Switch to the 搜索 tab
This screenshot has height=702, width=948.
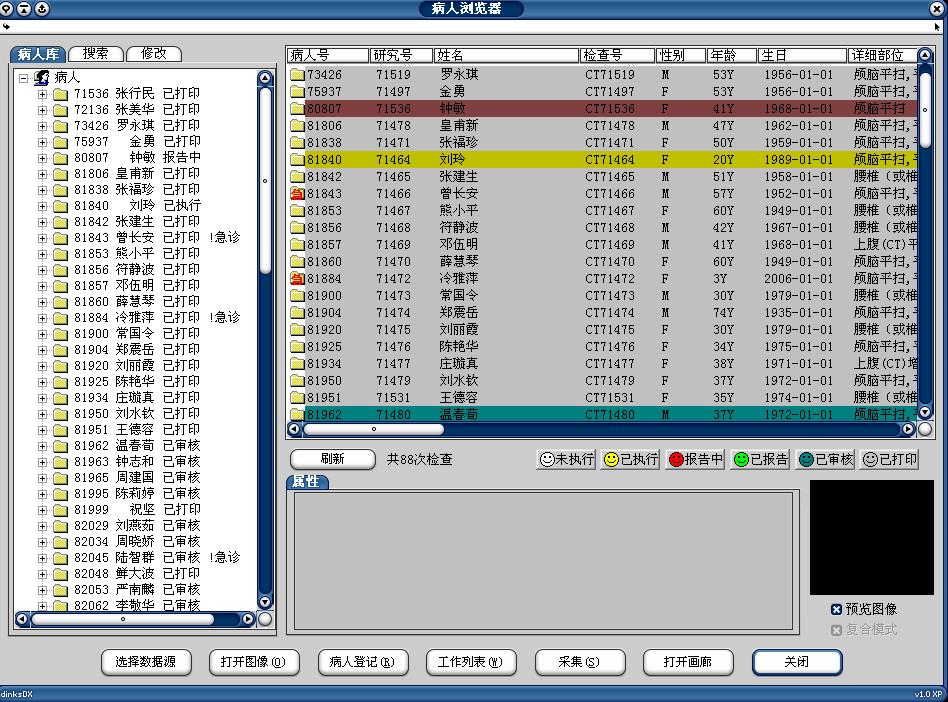96,54
